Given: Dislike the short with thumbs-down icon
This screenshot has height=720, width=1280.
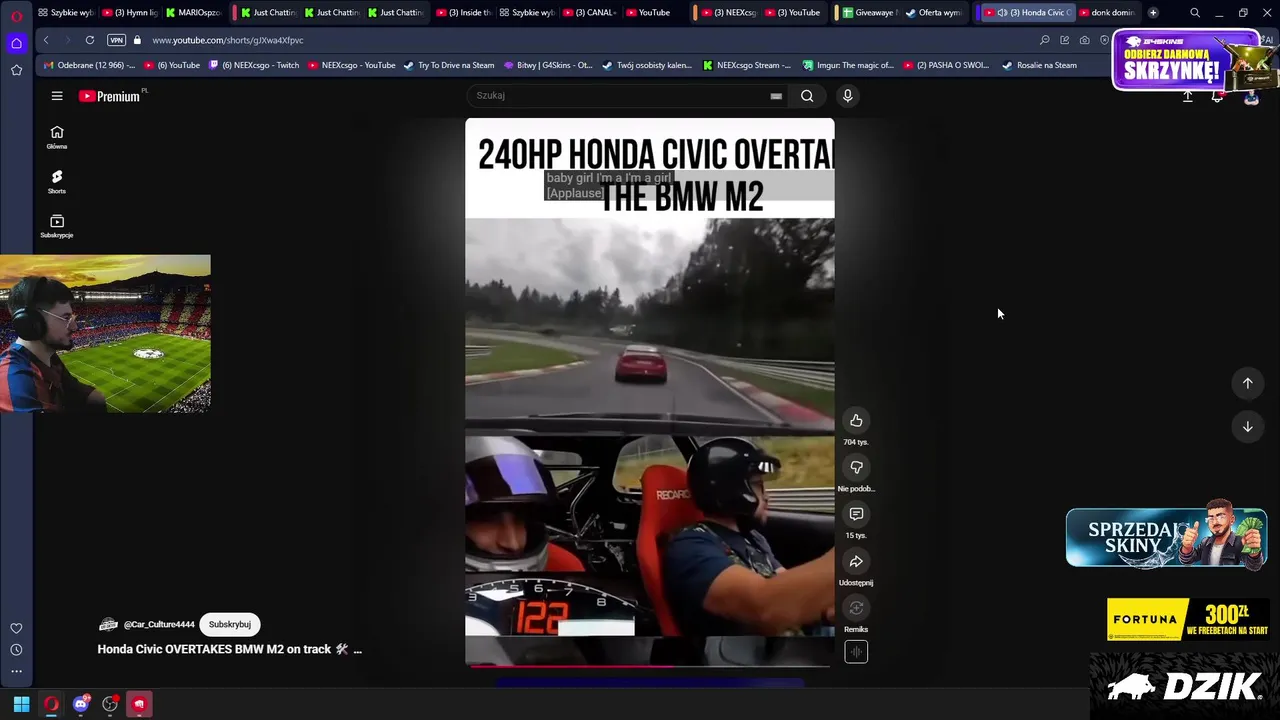Looking at the screenshot, I should 856,467.
